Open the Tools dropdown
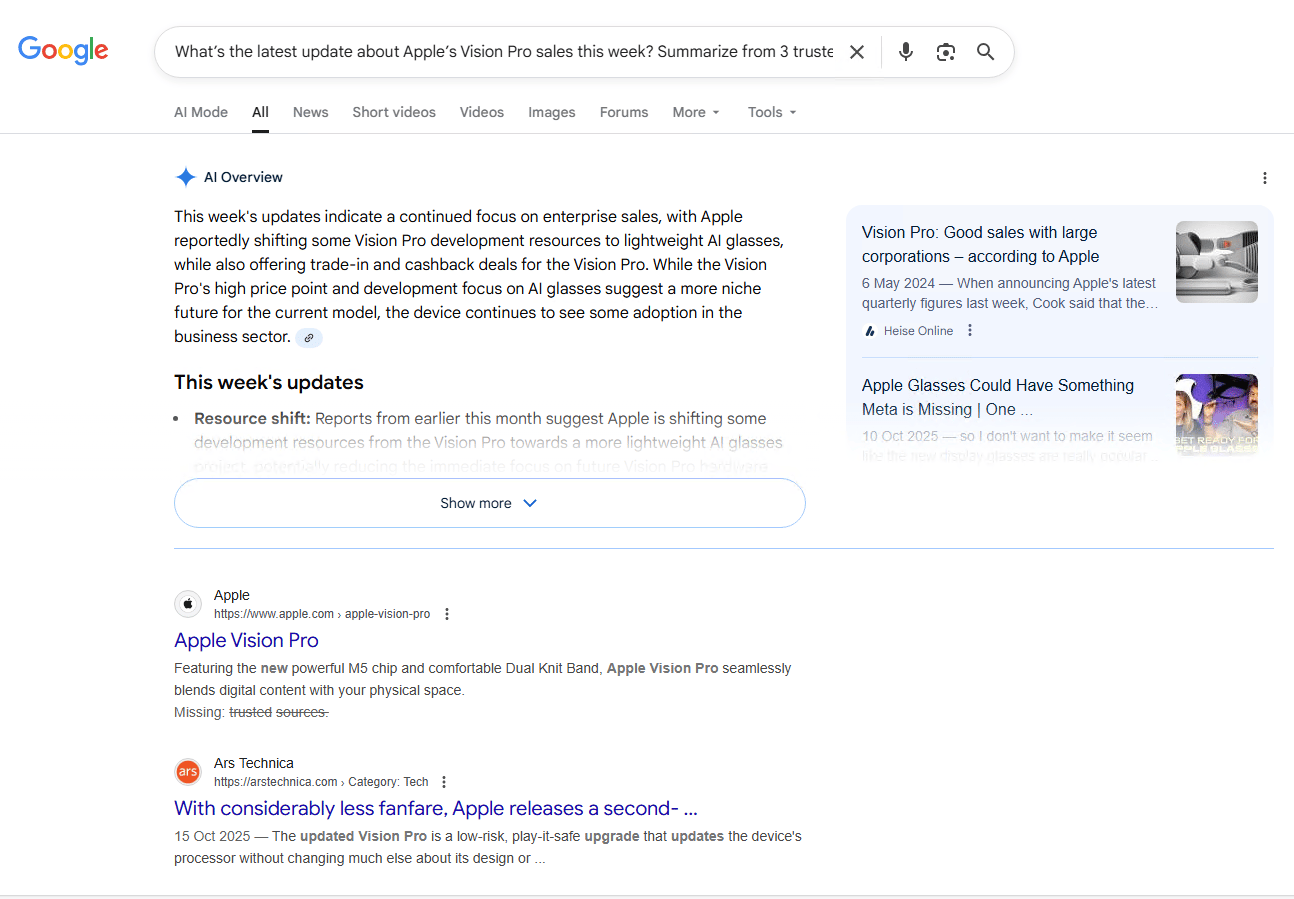The height and width of the screenshot is (899, 1294). 772,112
